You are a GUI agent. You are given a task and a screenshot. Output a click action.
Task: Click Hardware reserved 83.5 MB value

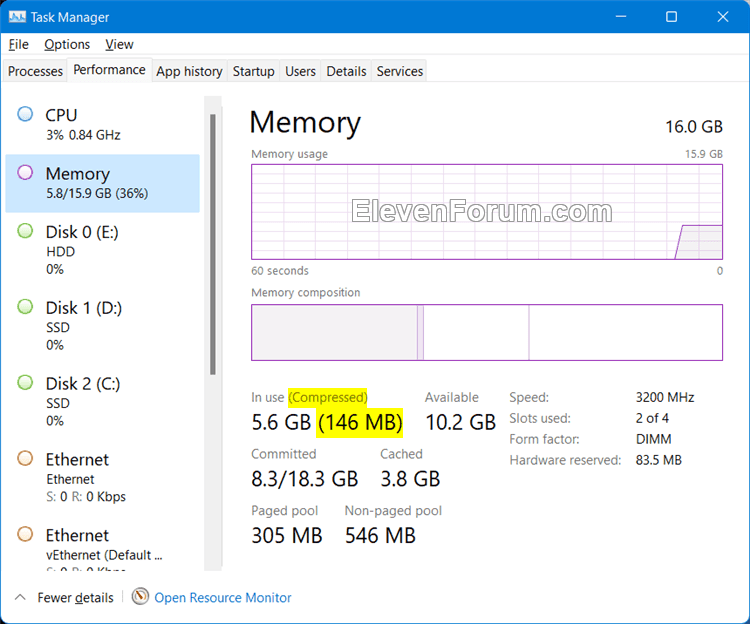[659, 460]
